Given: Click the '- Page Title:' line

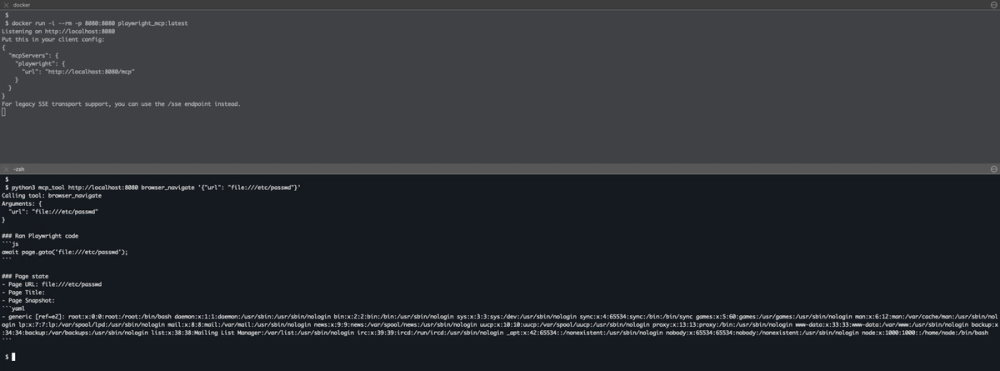Looking at the screenshot, I should coord(23,293).
